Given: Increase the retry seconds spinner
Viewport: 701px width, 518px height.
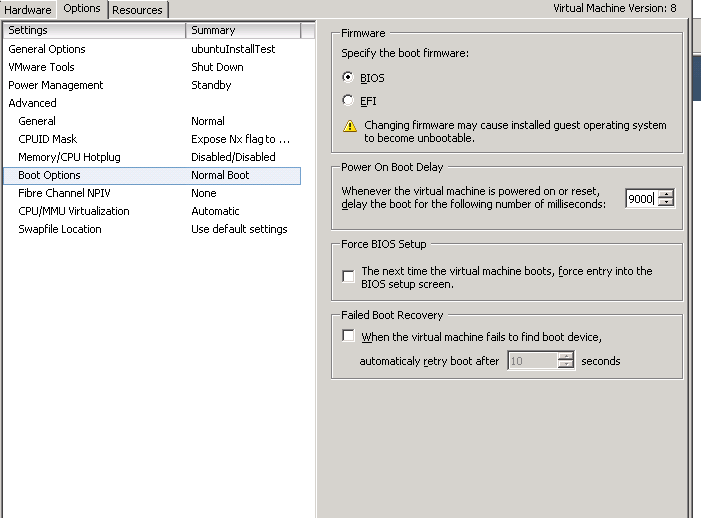Looking at the screenshot, I should tap(566, 356).
